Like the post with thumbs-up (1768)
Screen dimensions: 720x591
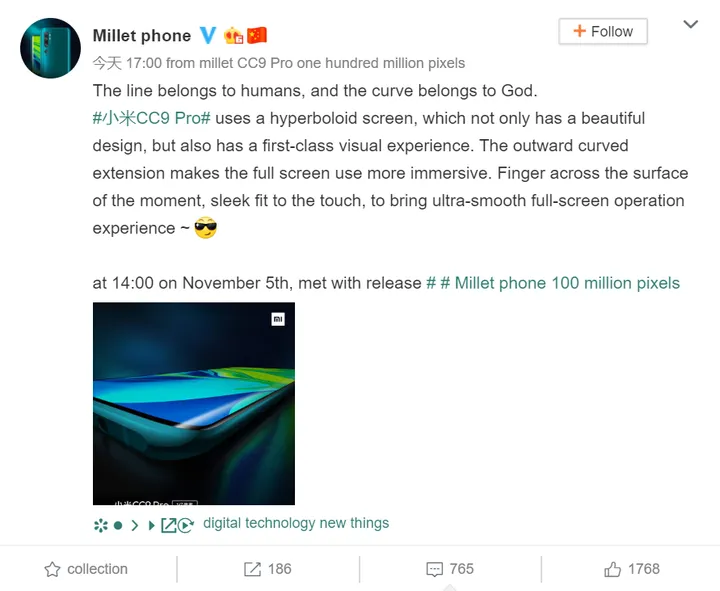[632, 569]
